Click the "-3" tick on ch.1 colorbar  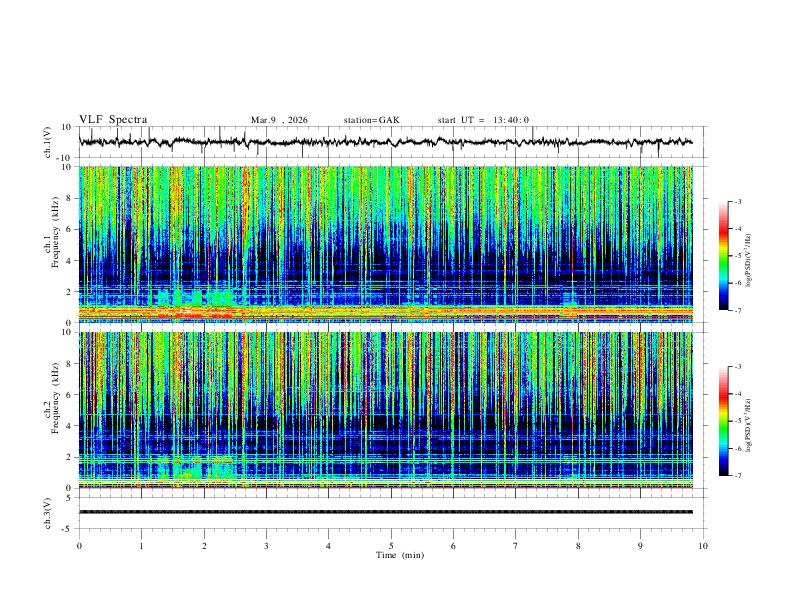click(737, 201)
